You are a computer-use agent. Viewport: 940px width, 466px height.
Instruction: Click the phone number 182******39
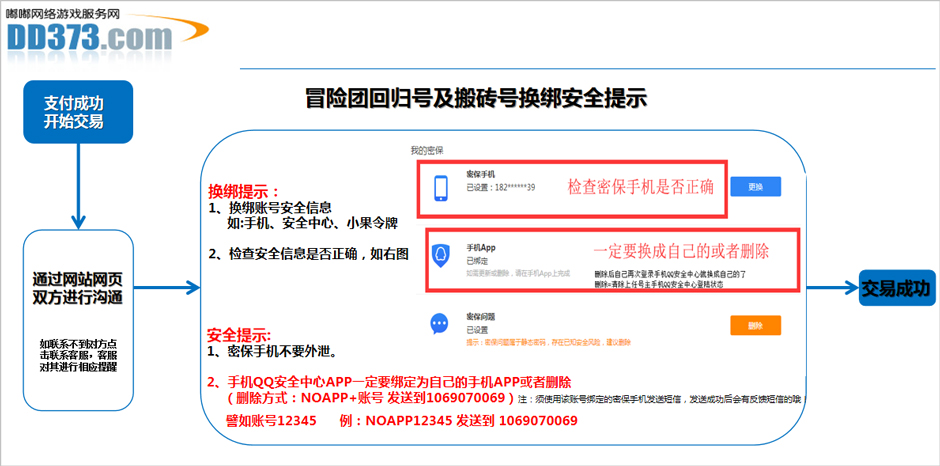tap(514, 187)
